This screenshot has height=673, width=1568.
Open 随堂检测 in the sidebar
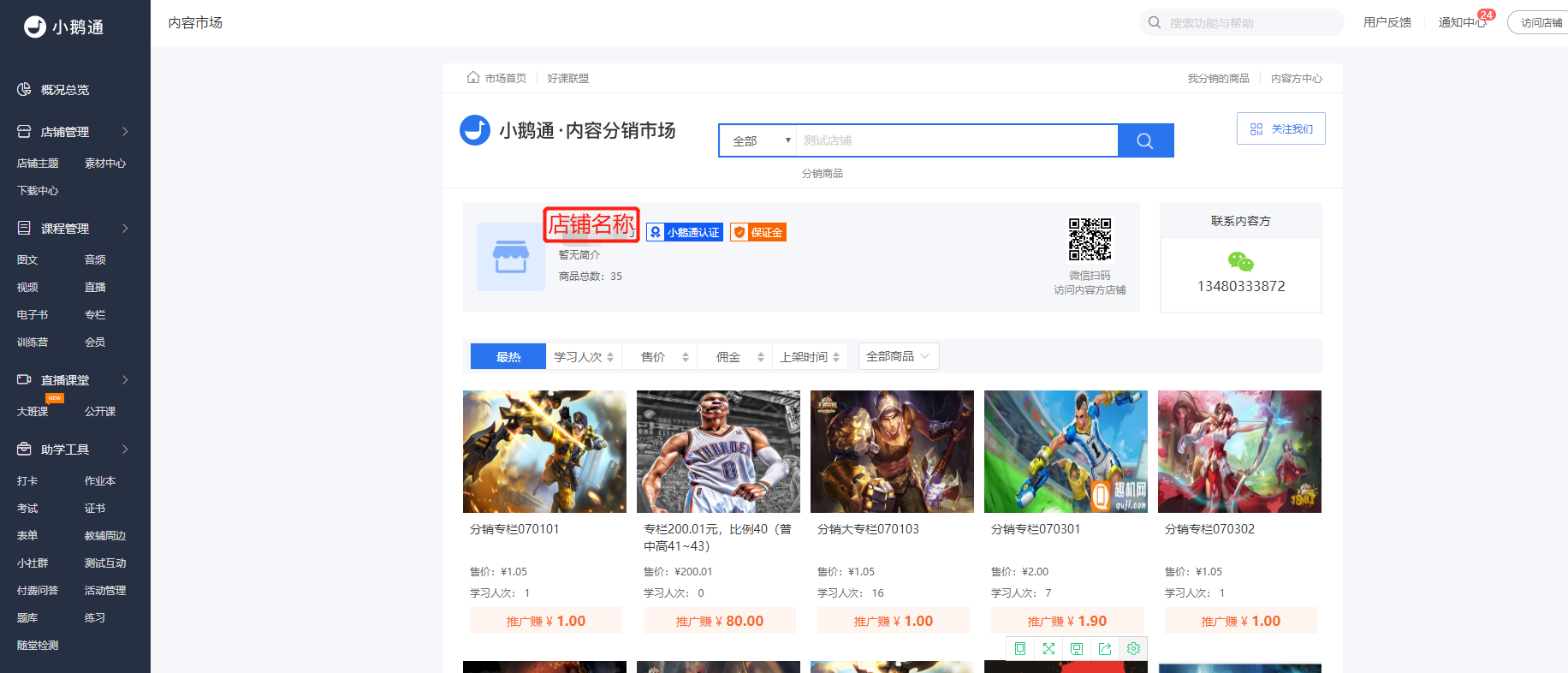click(x=38, y=646)
